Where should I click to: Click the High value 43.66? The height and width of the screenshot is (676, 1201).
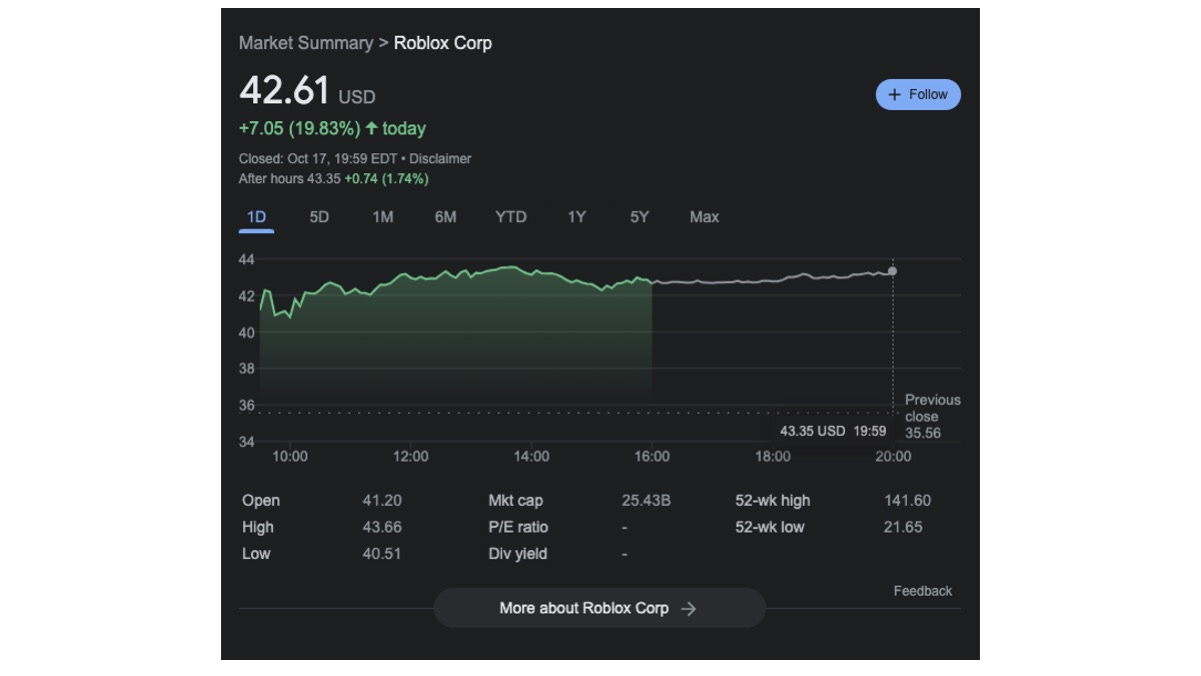pos(382,527)
